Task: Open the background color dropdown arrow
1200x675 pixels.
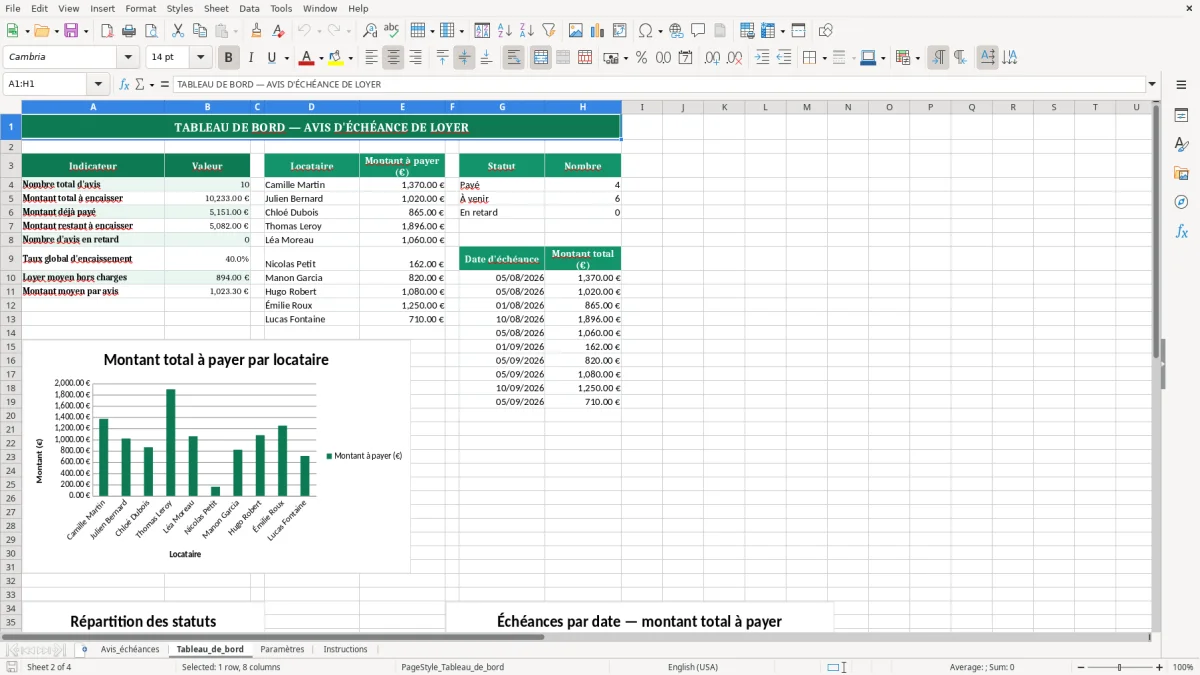Action: (x=350, y=58)
